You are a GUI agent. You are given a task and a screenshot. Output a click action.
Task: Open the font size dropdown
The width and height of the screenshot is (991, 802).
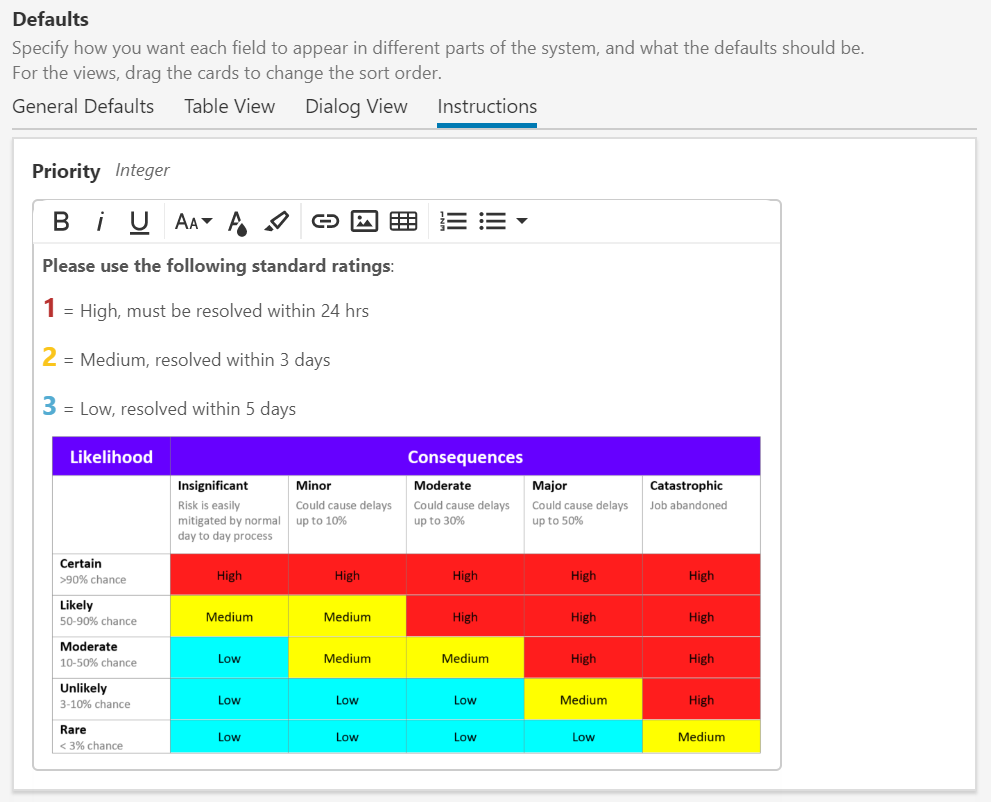(193, 221)
